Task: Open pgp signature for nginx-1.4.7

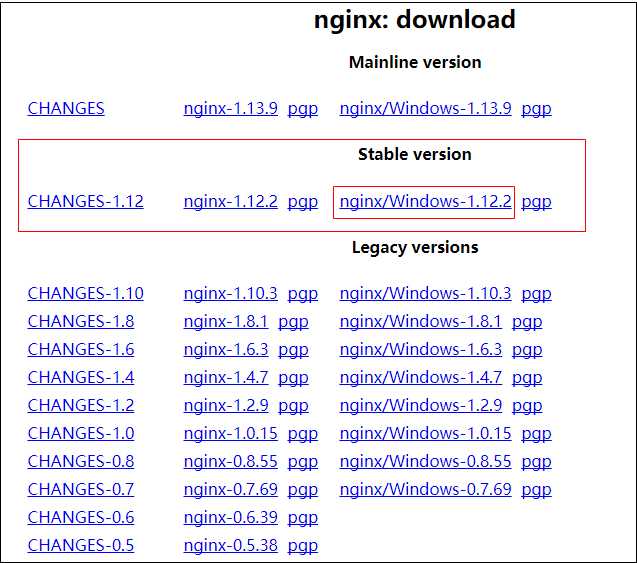Action: (x=293, y=378)
